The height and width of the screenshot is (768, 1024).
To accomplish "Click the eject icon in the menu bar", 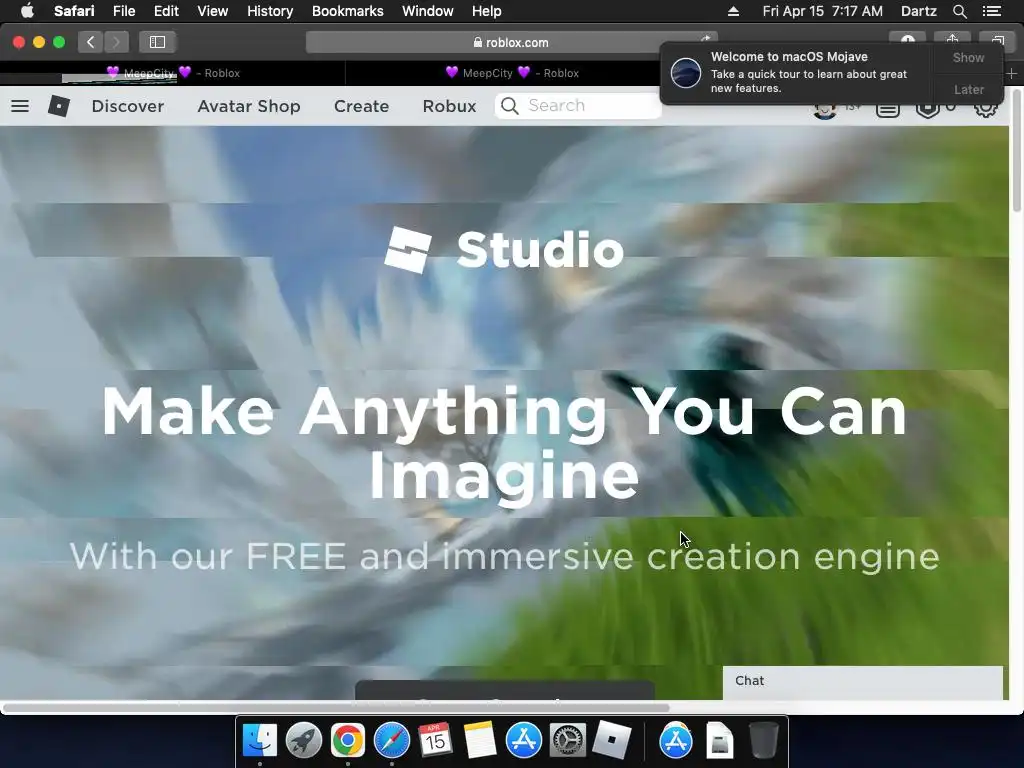I will [x=733, y=11].
